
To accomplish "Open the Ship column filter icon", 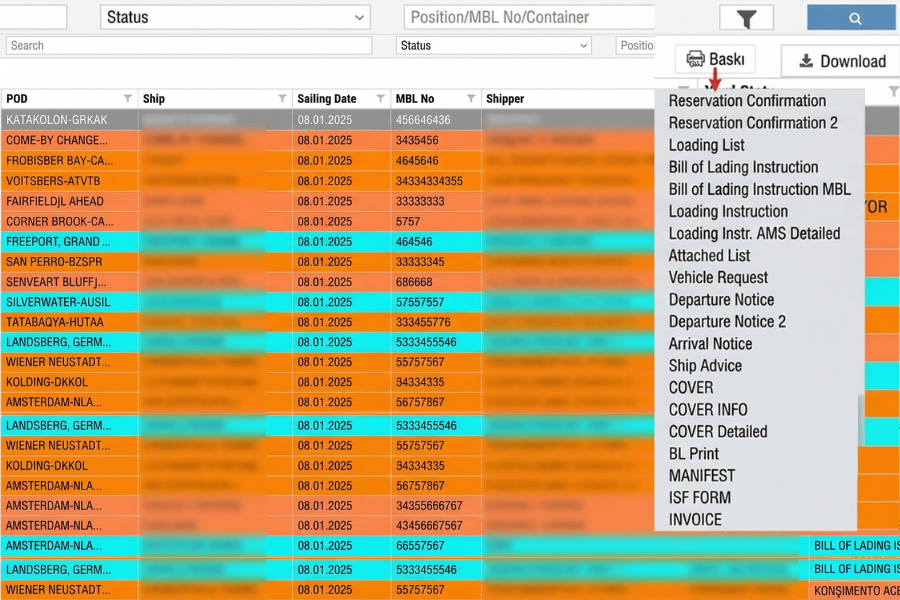I will (282, 99).
